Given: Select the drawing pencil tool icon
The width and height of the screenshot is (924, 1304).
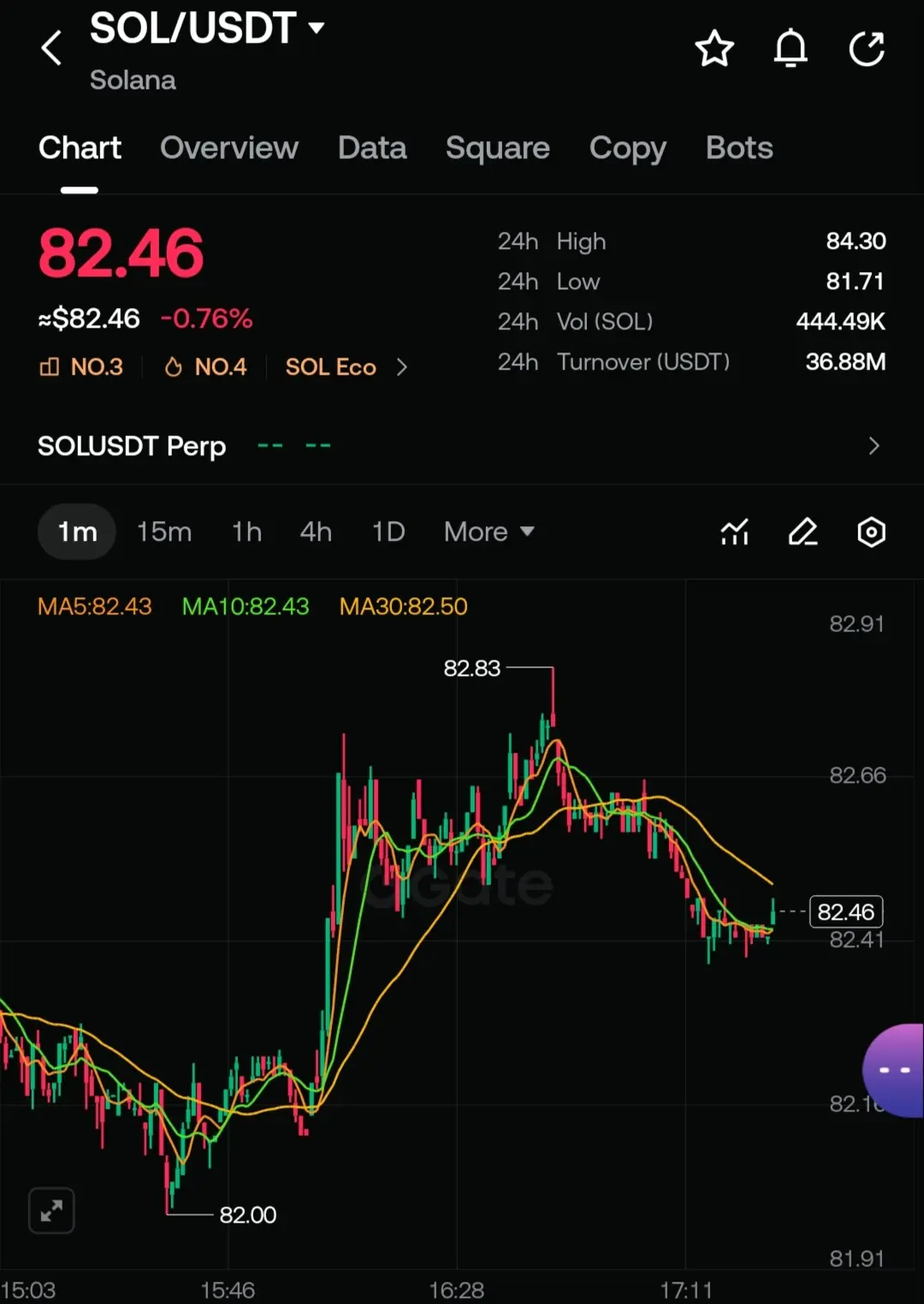Looking at the screenshot, I should tap(803, 532).
